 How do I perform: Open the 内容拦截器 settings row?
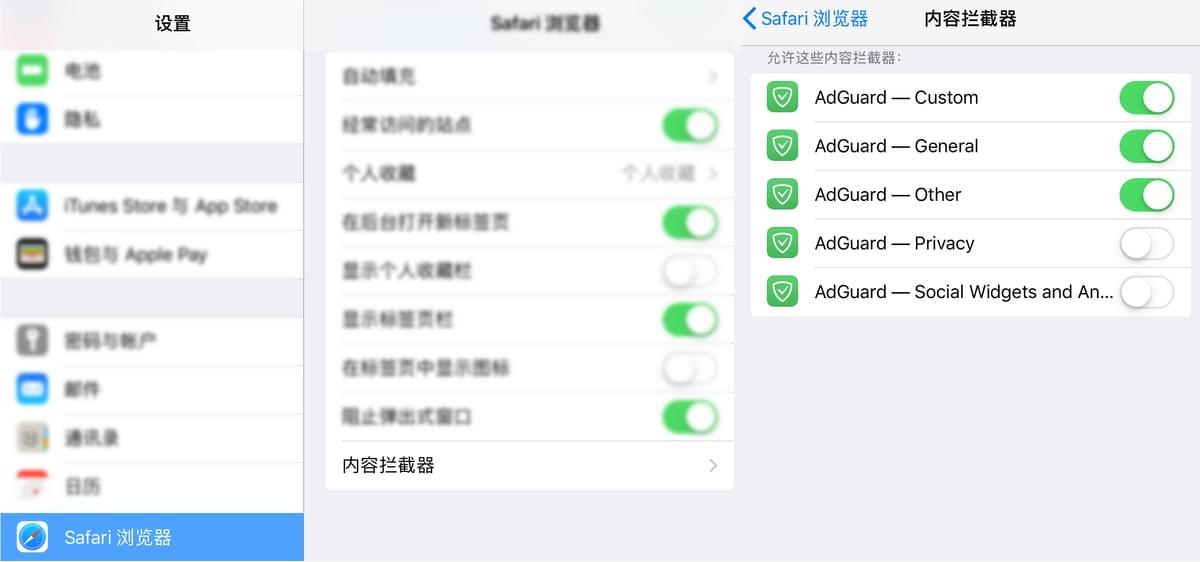(x=530, y=465)
